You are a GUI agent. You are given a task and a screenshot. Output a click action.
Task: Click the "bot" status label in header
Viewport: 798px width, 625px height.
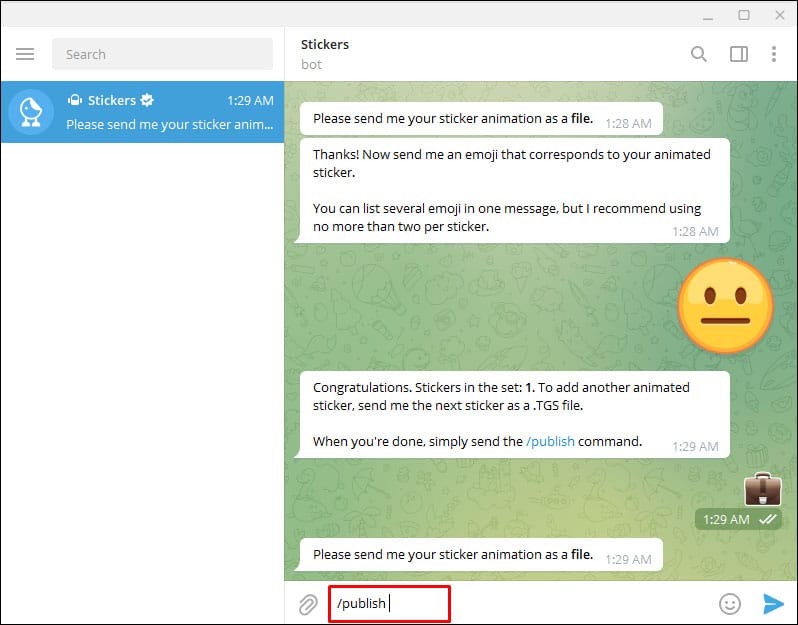coord(311,65)
